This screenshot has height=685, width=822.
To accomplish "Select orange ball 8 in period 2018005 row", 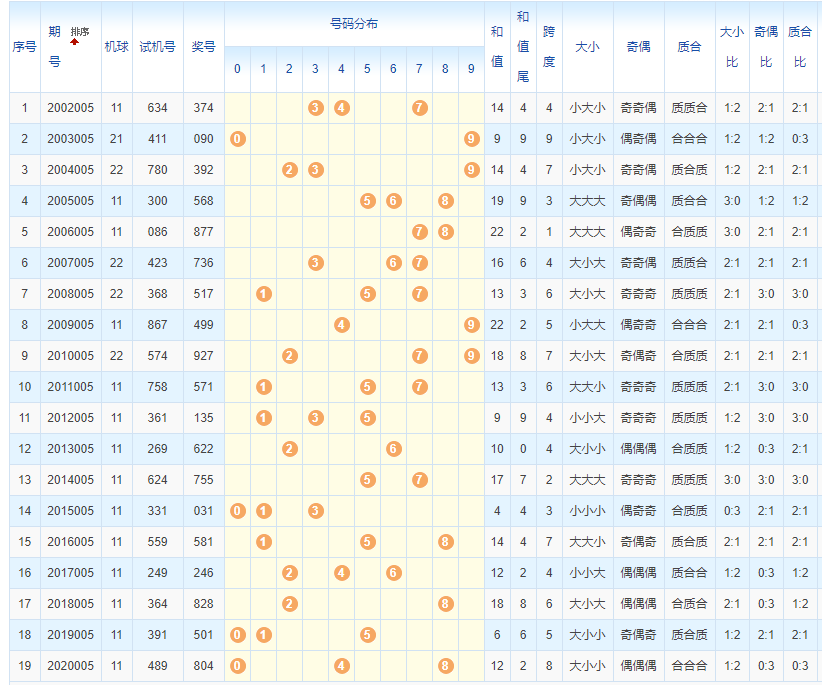I will pyautogui.click(x=445, y=604).
